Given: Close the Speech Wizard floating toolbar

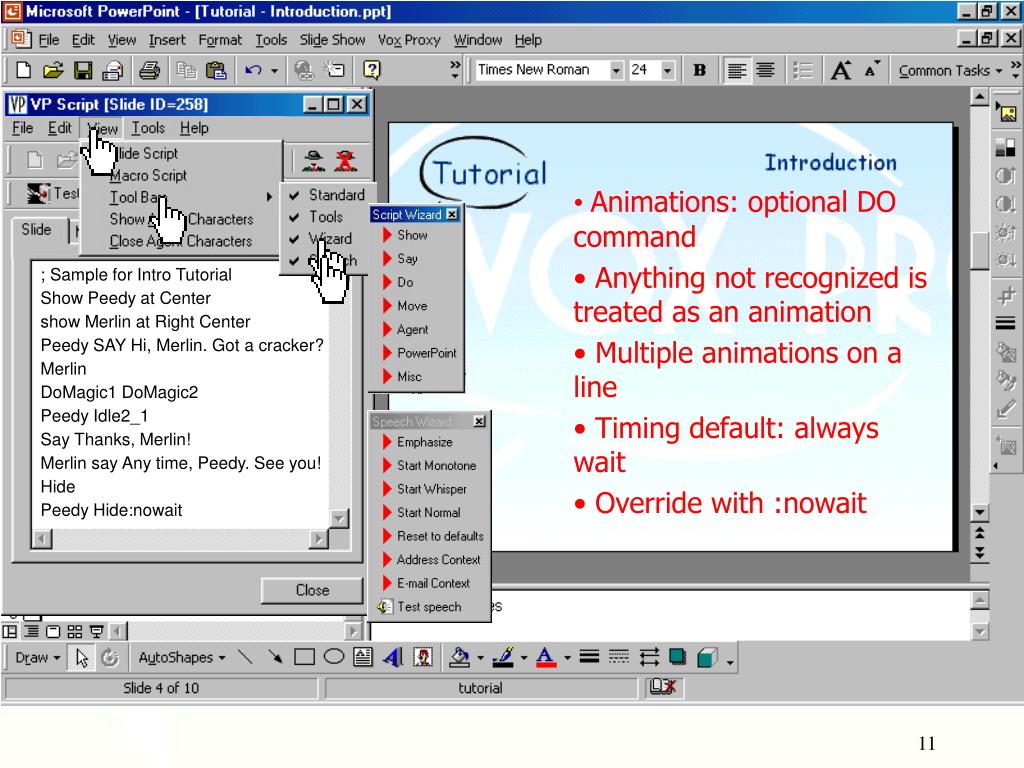Looking at the screenshot, I should (x=479, y=421).
